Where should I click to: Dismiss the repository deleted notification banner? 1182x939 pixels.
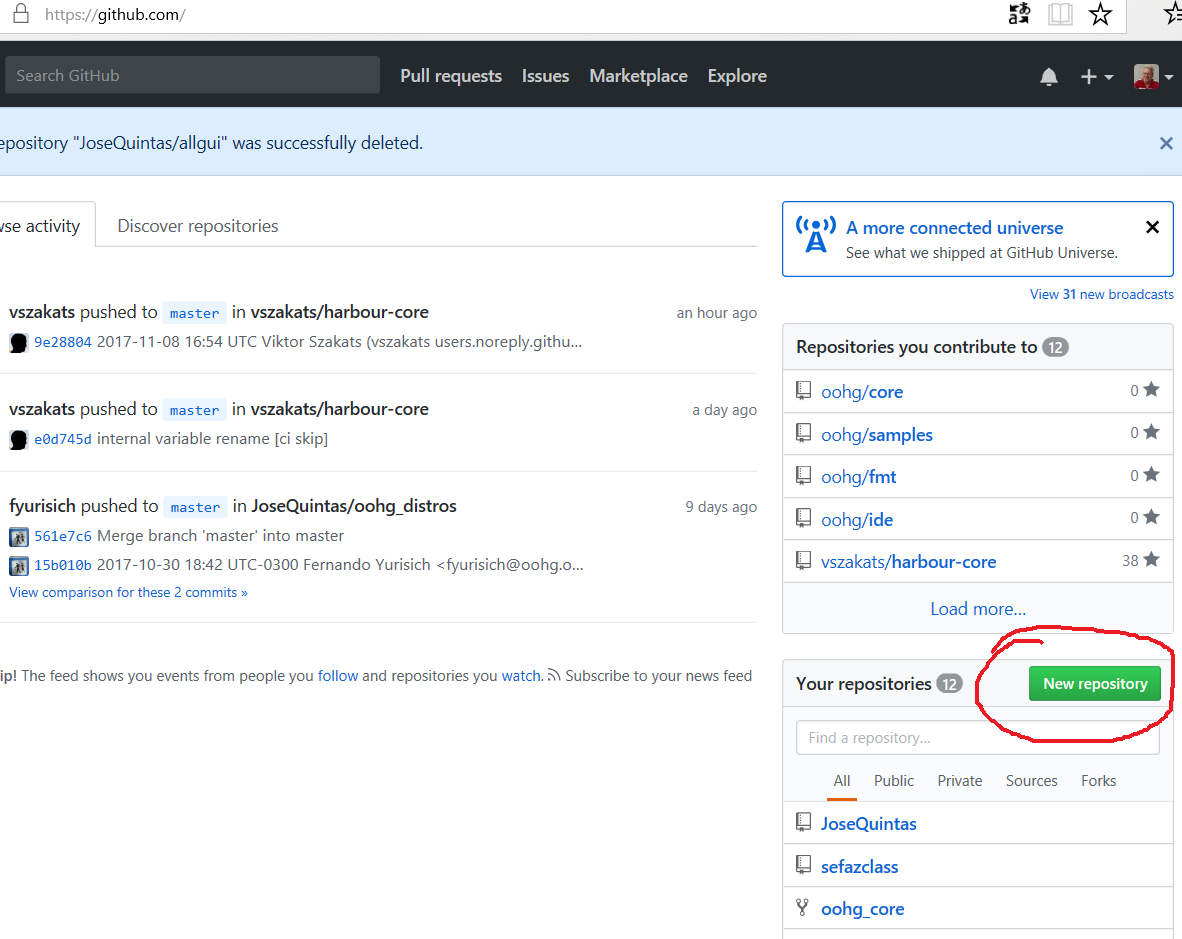point(1165,143)
